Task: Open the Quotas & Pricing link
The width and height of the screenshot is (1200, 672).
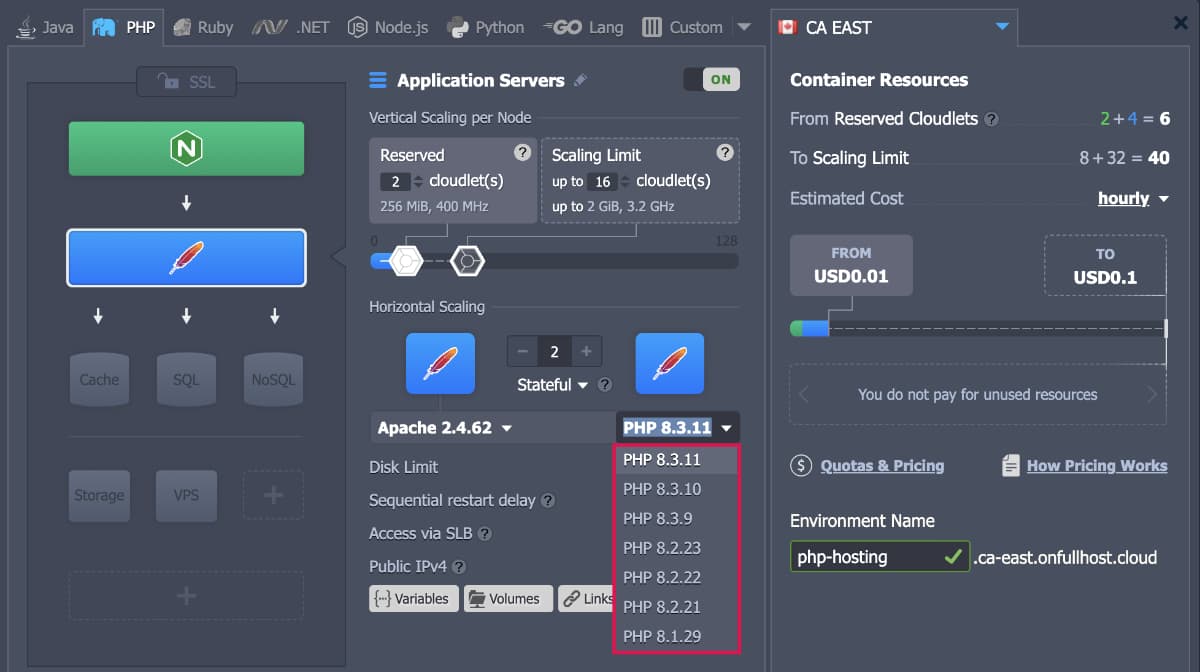Action: [x=881, y=466]
